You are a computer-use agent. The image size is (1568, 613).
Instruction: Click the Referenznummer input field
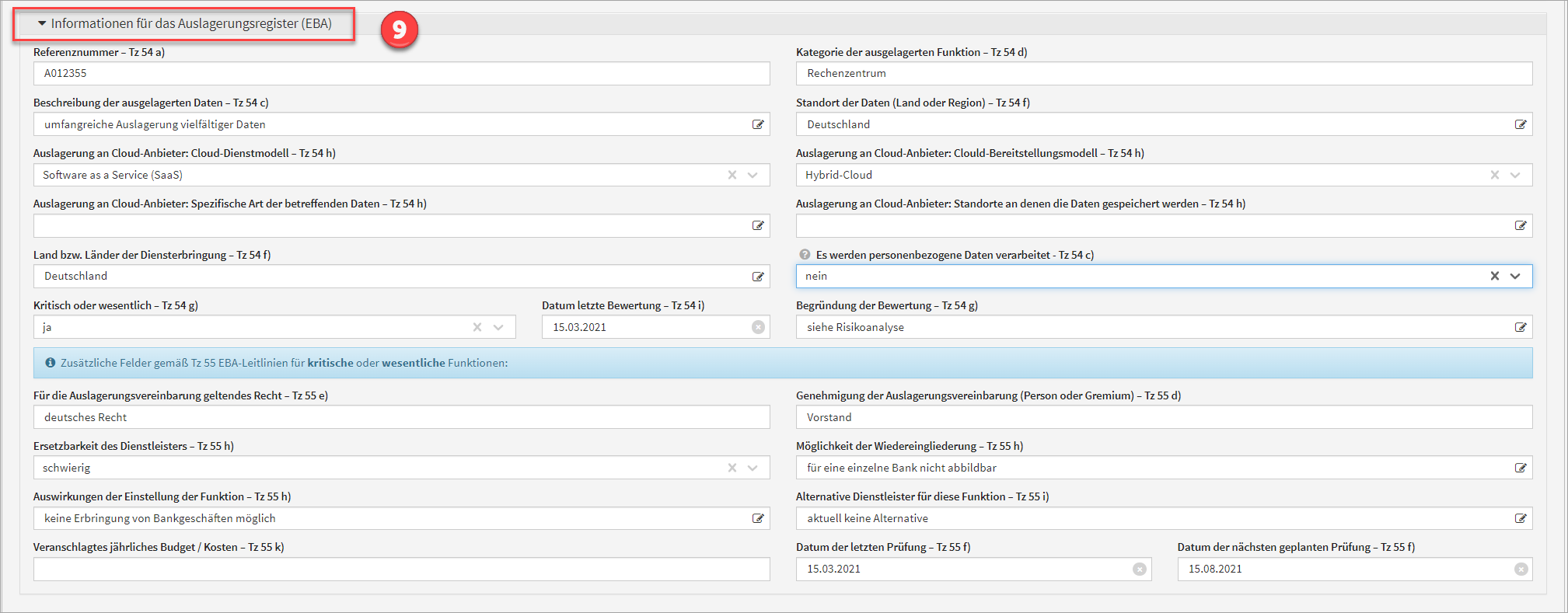[x=400, y=74]
